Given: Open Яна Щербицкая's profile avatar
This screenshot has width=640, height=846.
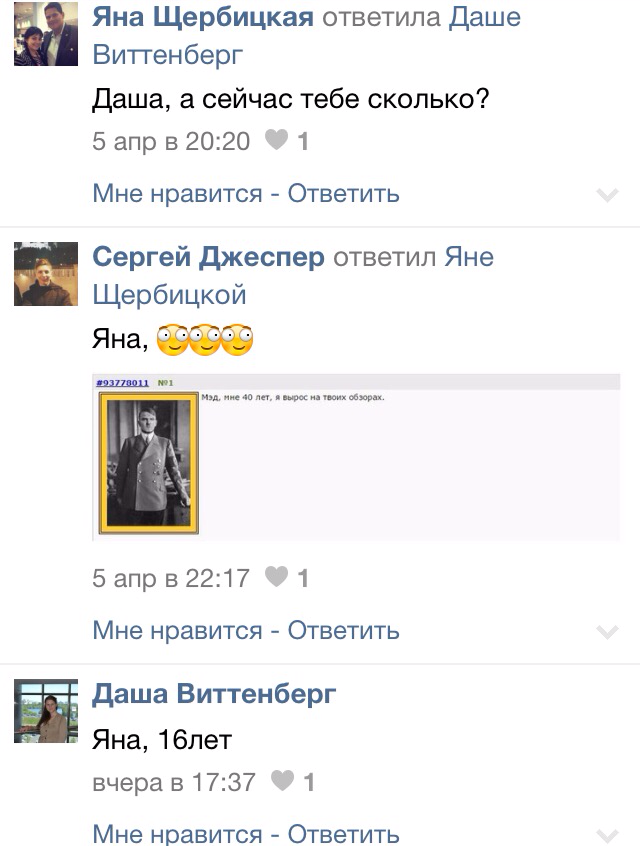Looking at the screenshot, I should click(46, 33).
